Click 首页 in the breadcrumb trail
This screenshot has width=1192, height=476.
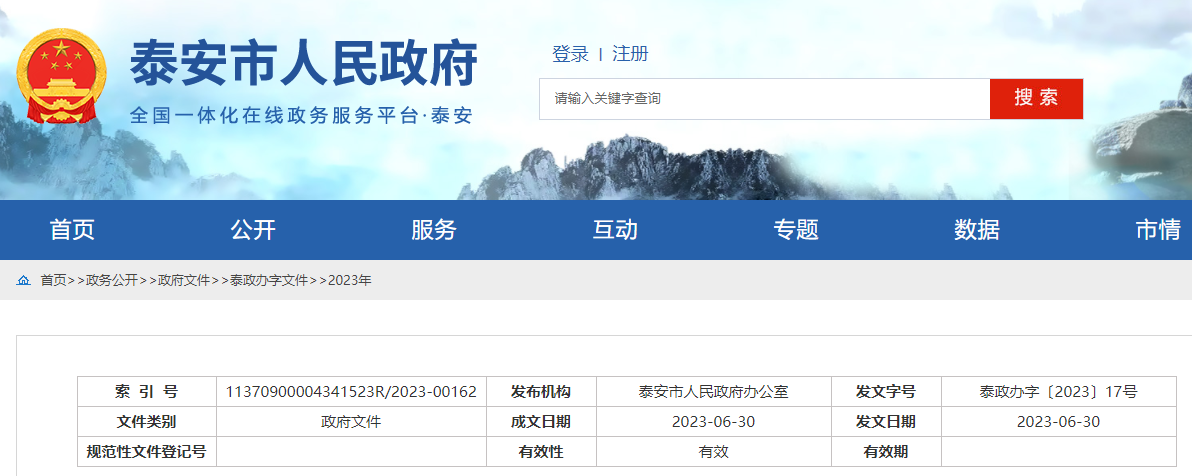(53, 281)
